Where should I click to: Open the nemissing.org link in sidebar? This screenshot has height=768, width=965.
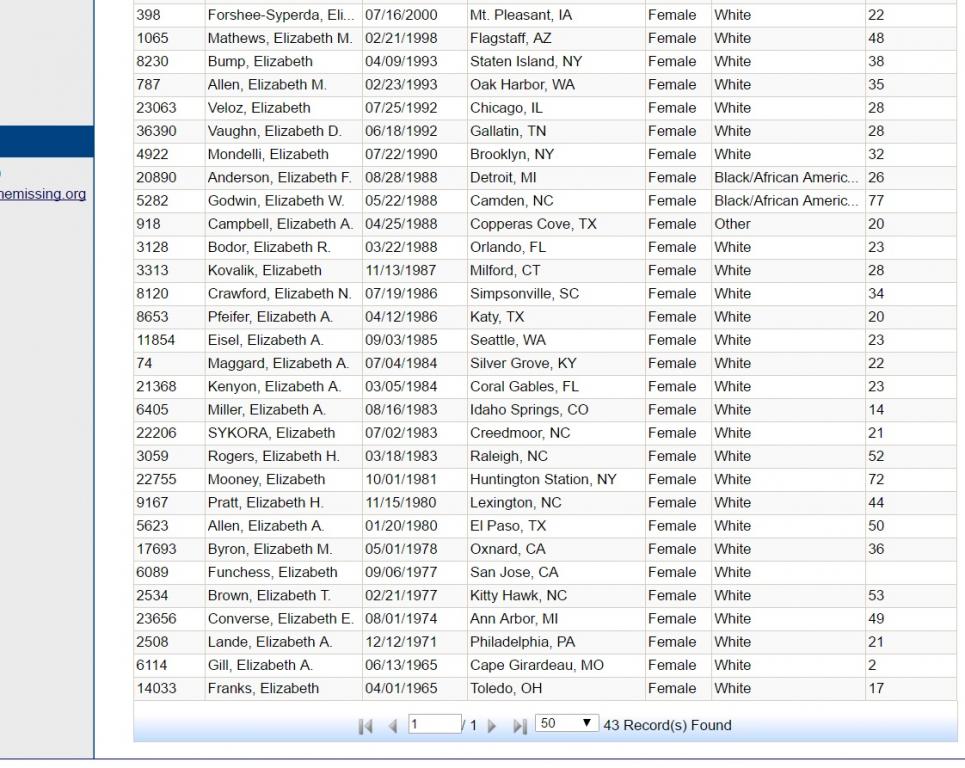tap(43, 194)
